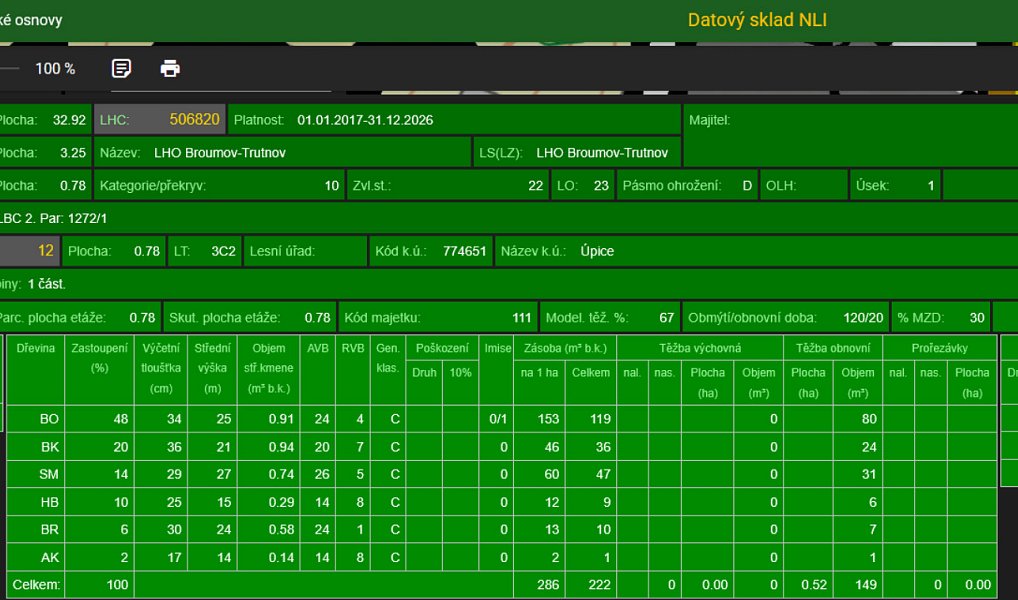Select the BO tree species row
The height and width of the screenshot is (600, 1018).
tap(501, 419)
